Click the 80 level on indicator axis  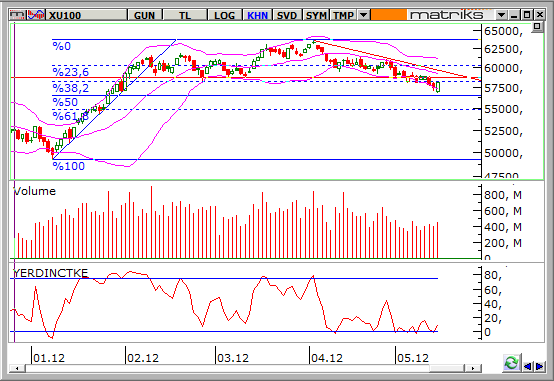(x=493, y=275)
